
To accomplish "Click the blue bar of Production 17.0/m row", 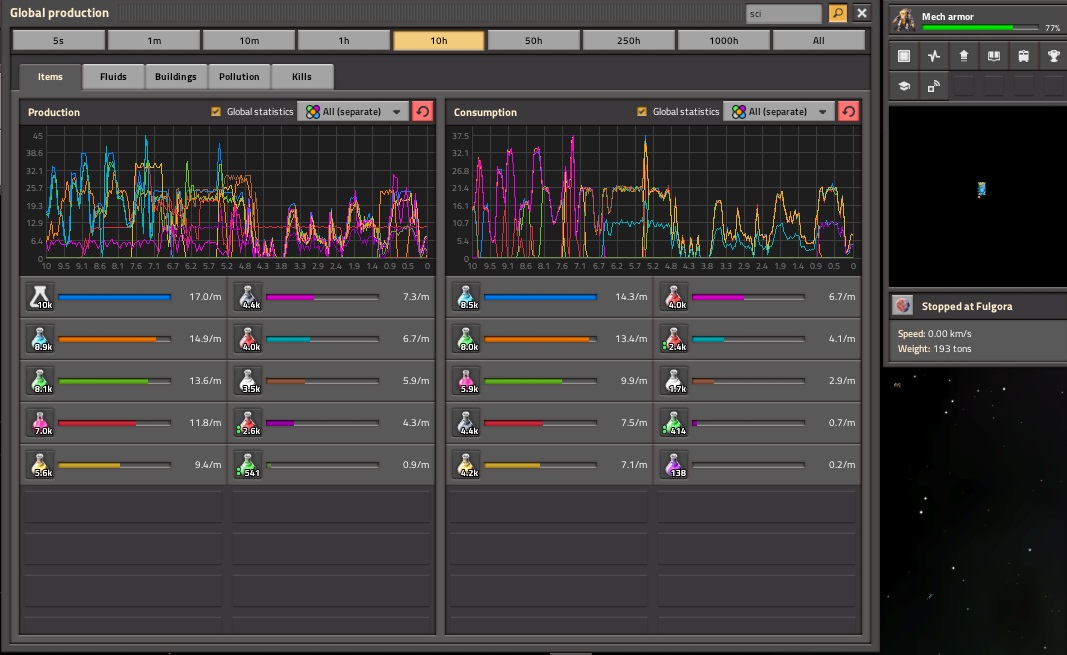I will pyautogui.click(x=114, y=297).
